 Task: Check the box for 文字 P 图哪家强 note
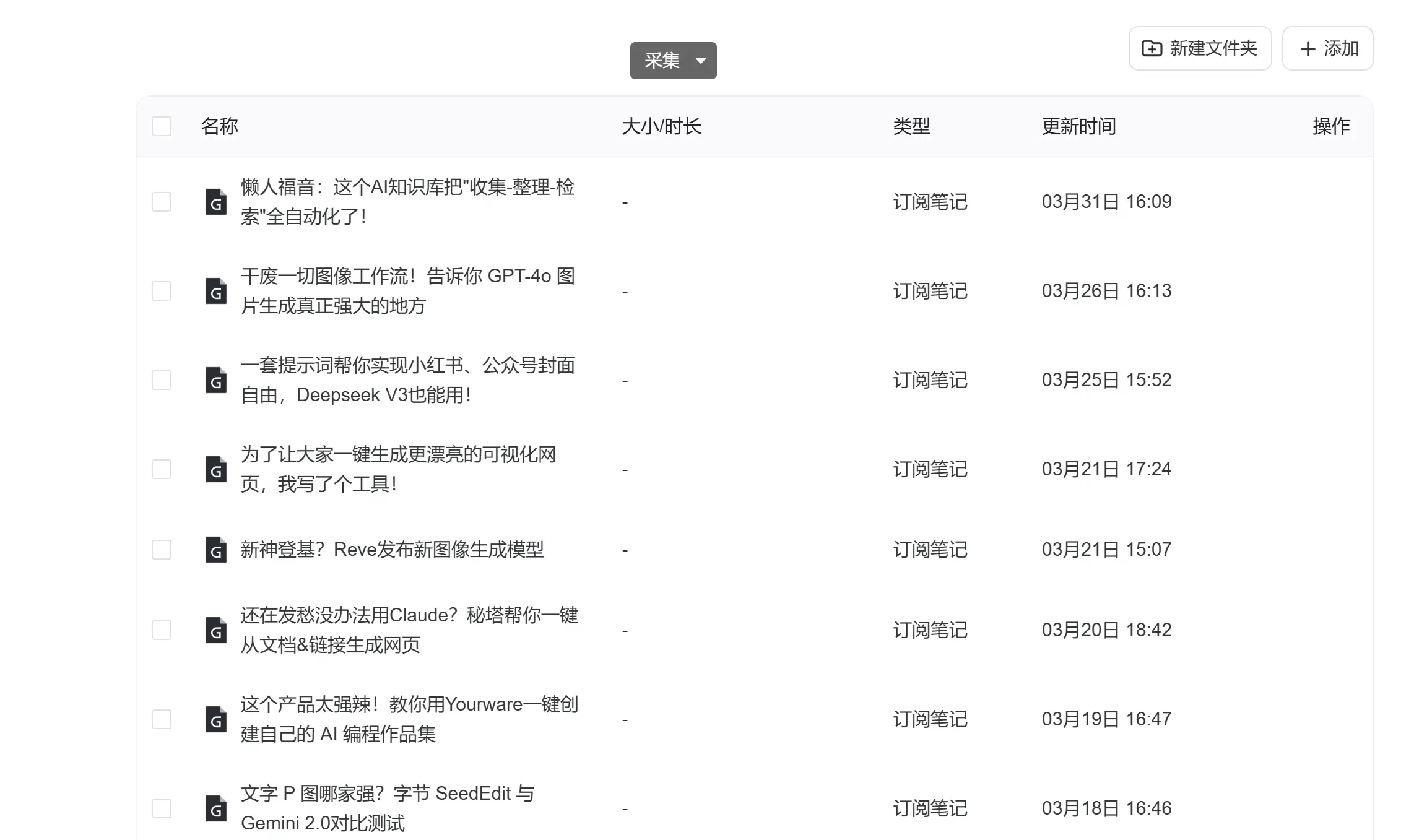point(162,808)
